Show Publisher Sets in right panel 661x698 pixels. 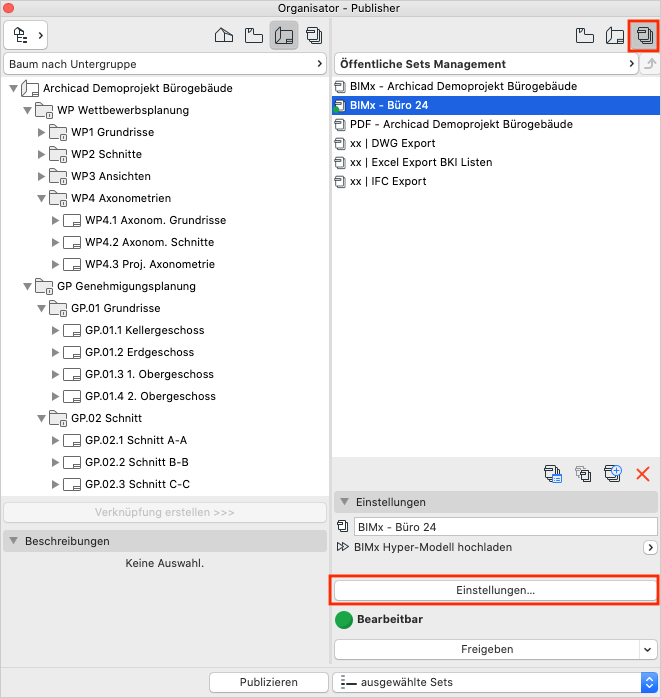(644, 35)
